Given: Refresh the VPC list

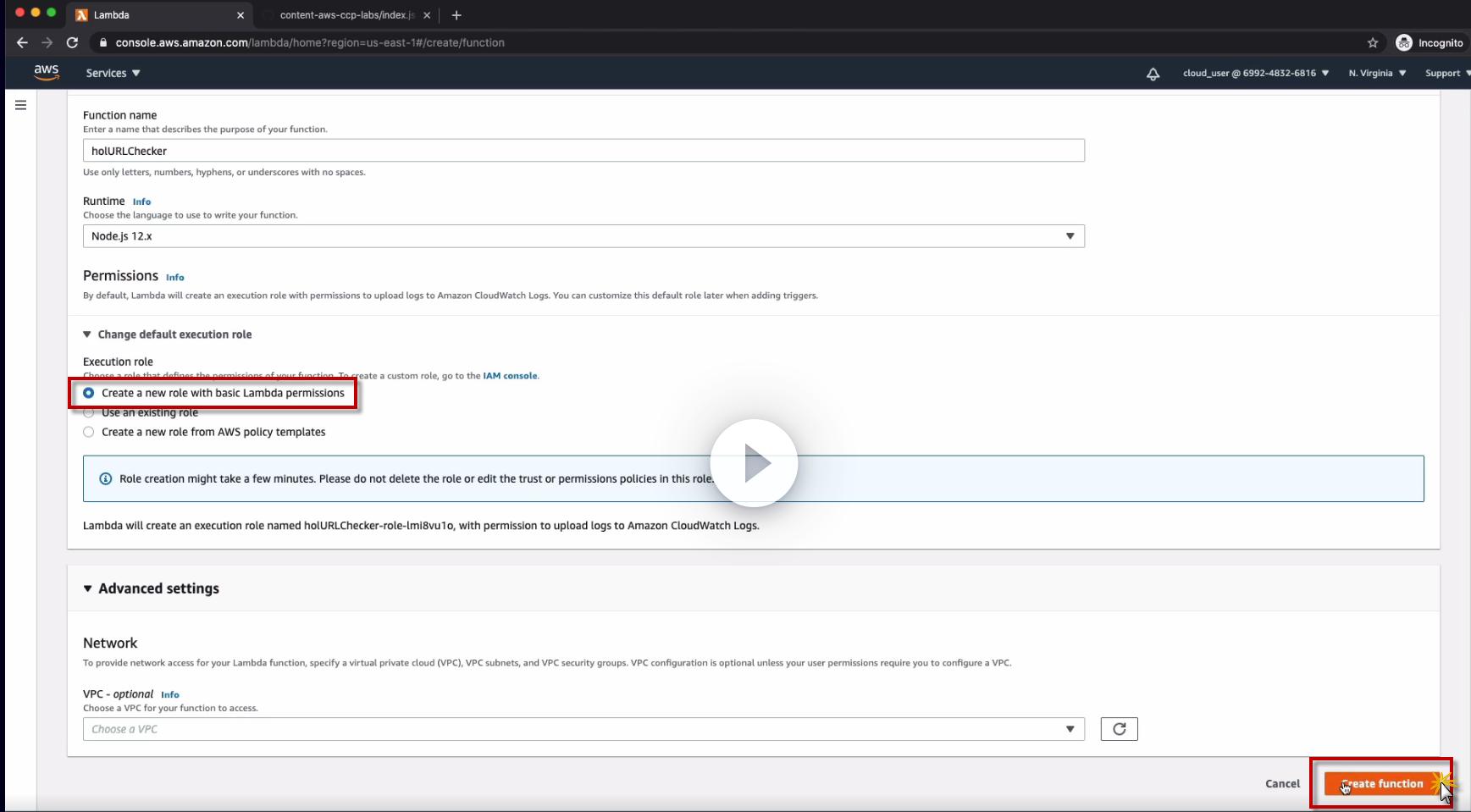Looking at the screenshot, I should point(1119,729).
